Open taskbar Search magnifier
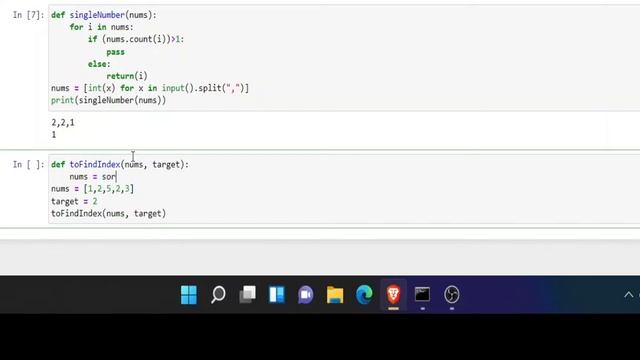This screenshot has width=640, height=360. coord(218,295)
